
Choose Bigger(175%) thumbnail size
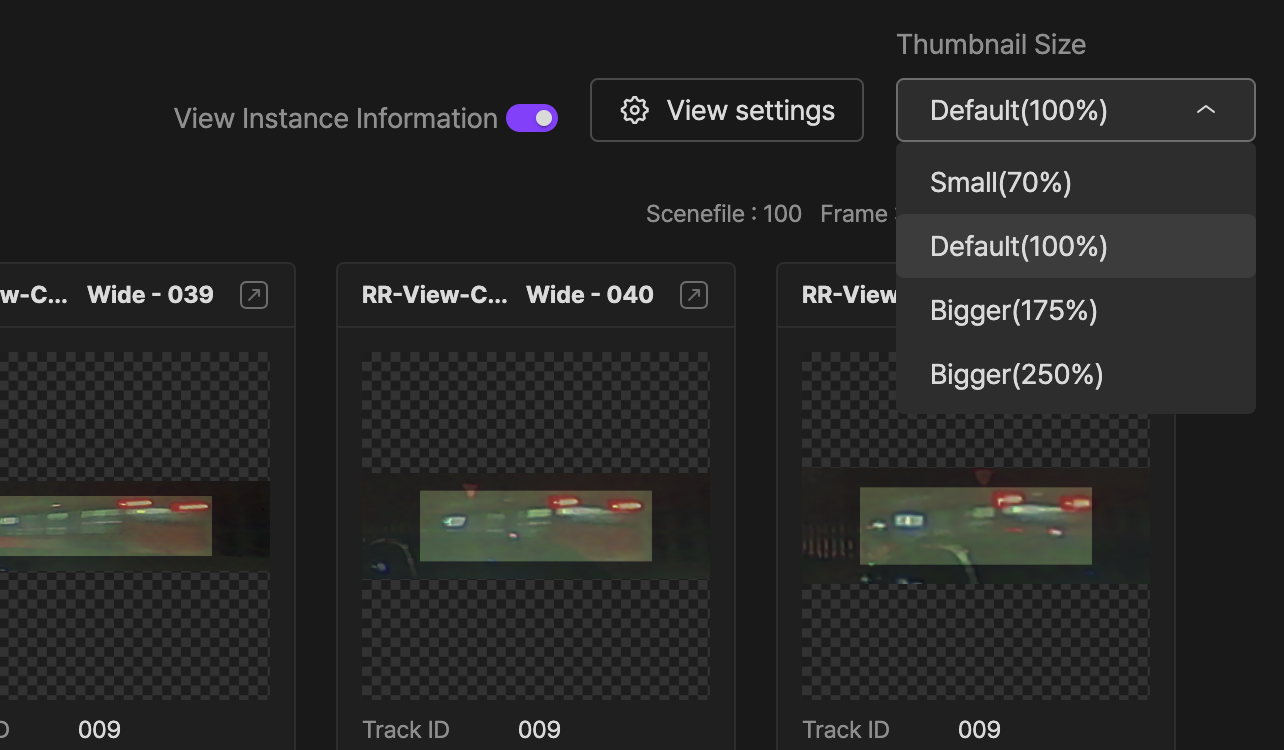(x=1076, y=310)
